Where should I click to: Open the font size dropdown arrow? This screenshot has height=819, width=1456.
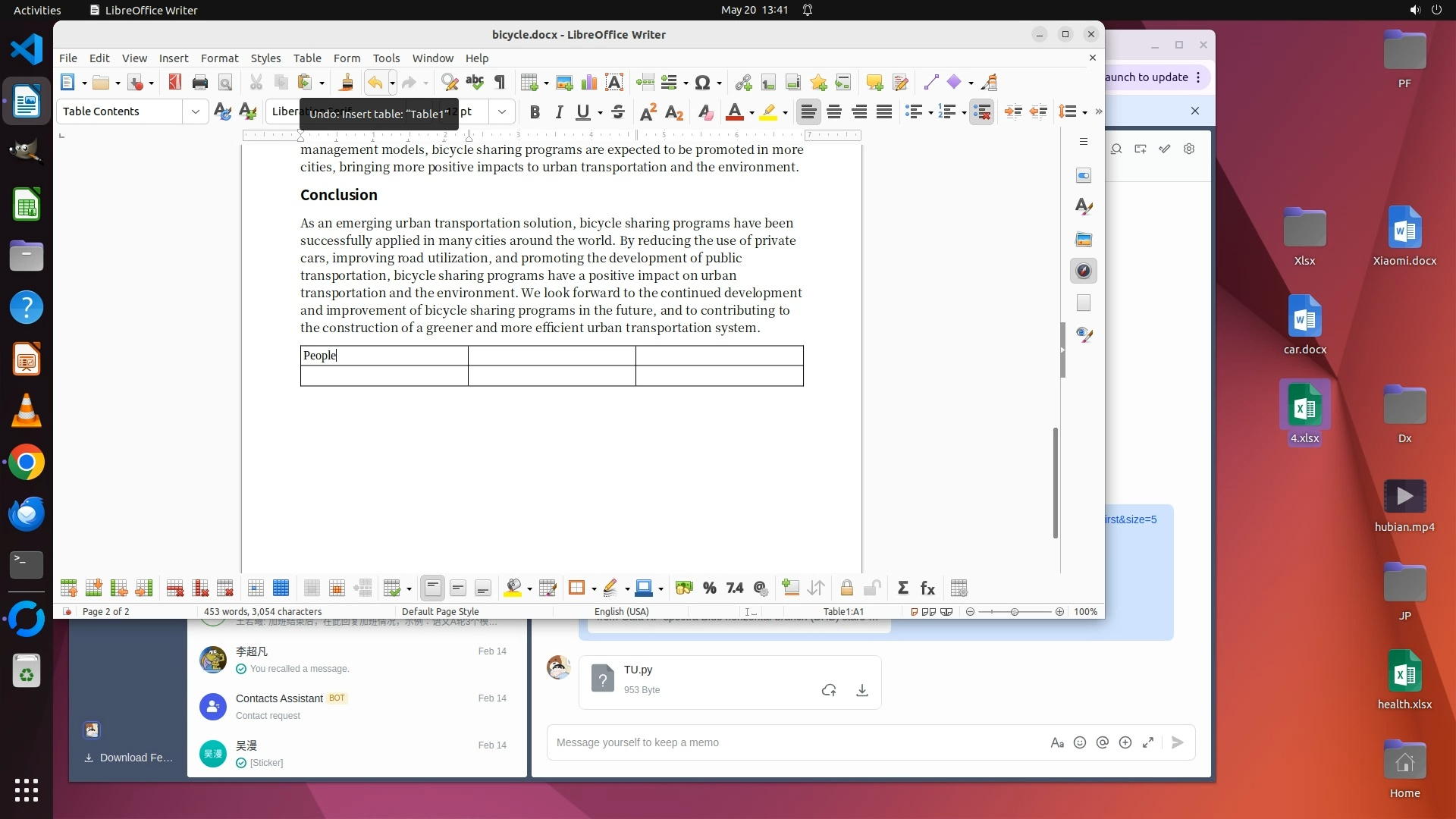coord(502,112)
